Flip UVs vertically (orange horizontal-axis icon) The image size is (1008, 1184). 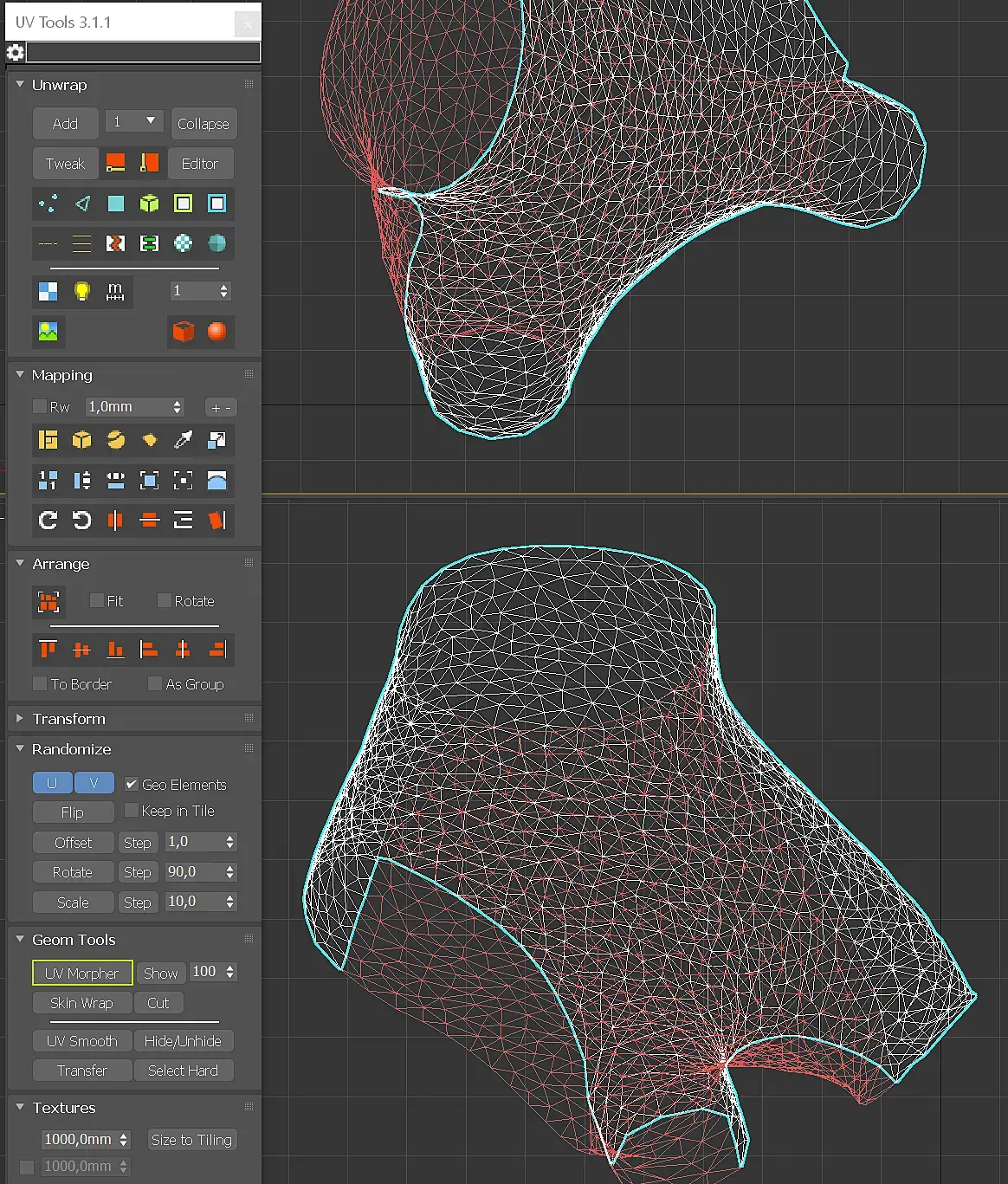(150, 520)
